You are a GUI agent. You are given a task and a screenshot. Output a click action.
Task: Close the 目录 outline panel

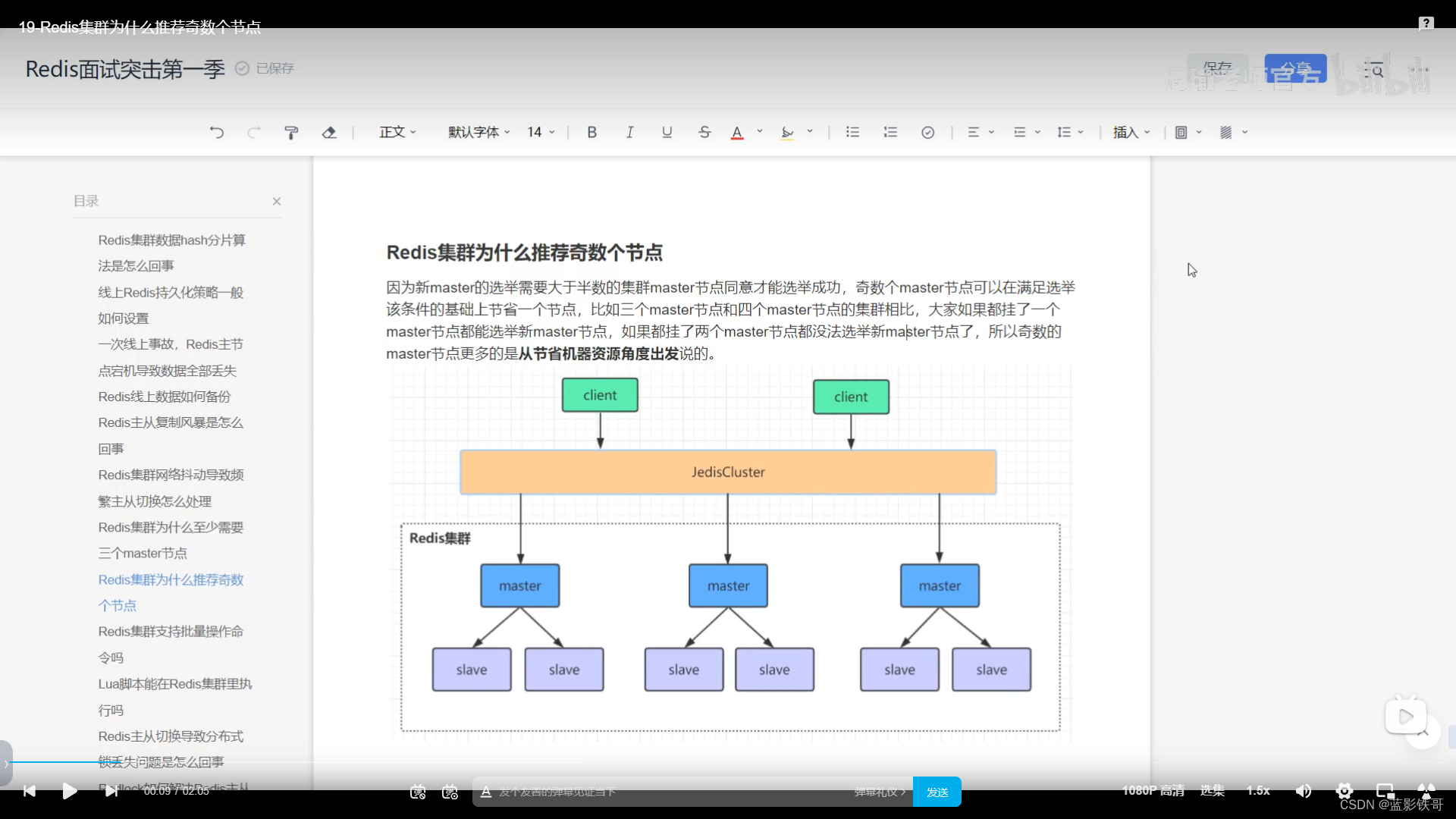pyautogui.click(x=277, y=202)
